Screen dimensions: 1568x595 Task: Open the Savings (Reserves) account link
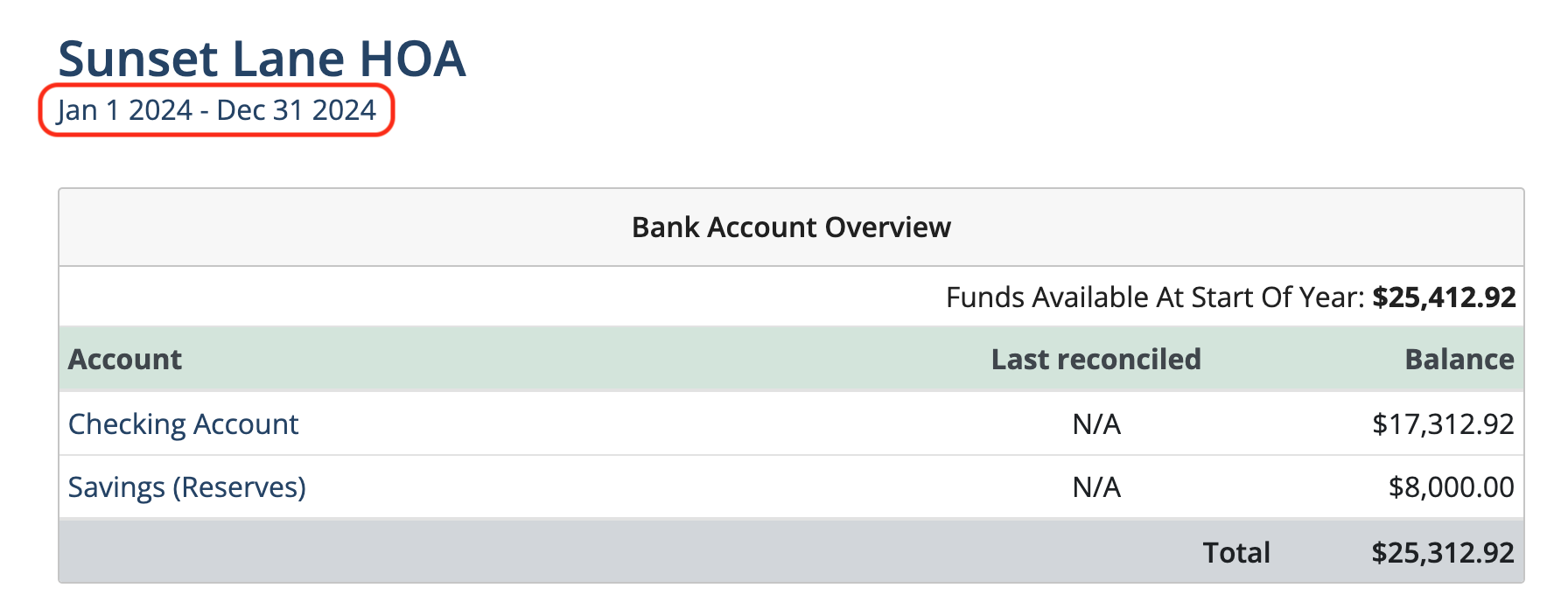[x=186, y=487]
